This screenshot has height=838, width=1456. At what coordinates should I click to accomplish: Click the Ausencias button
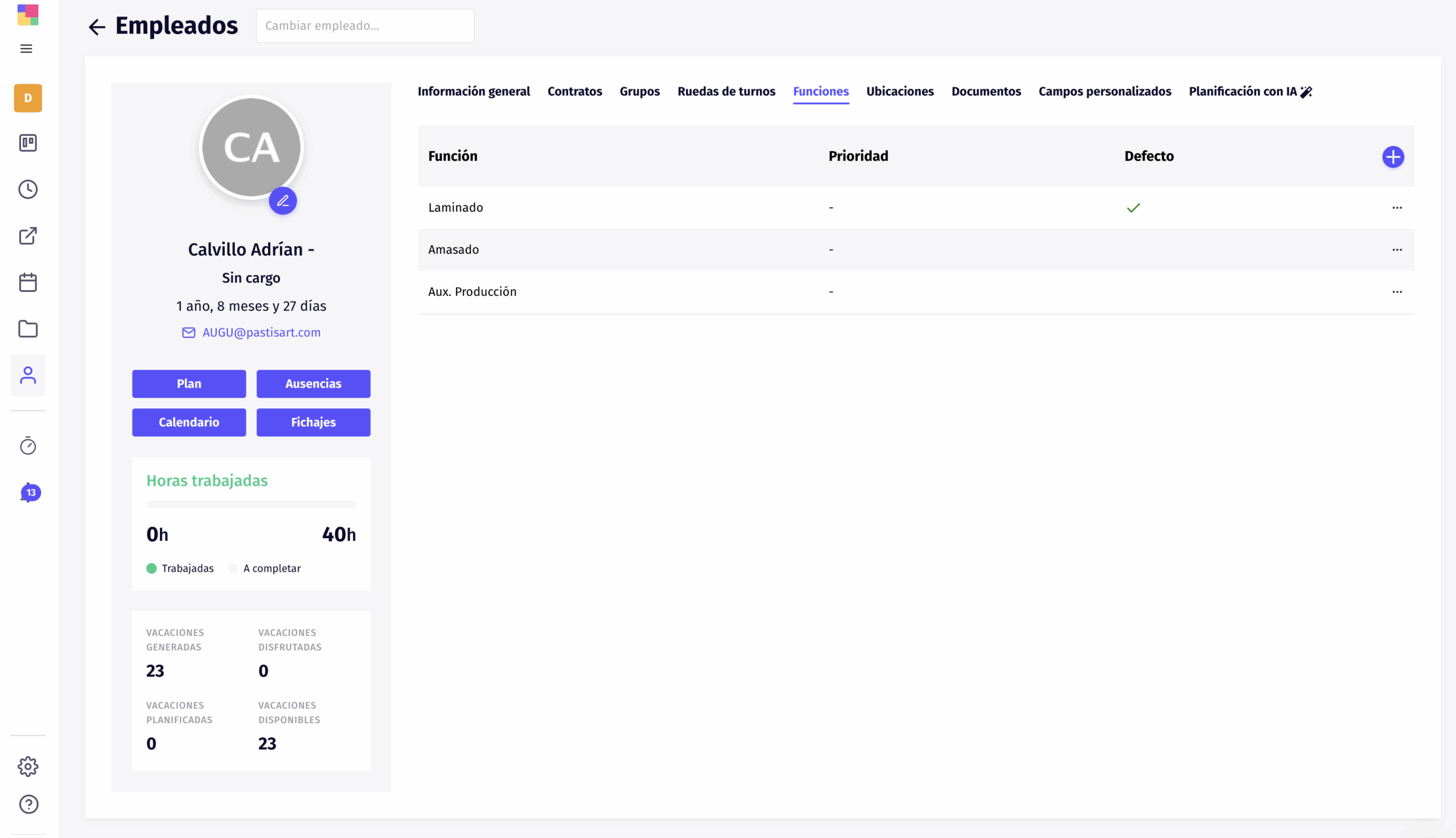tap(313, 383)
